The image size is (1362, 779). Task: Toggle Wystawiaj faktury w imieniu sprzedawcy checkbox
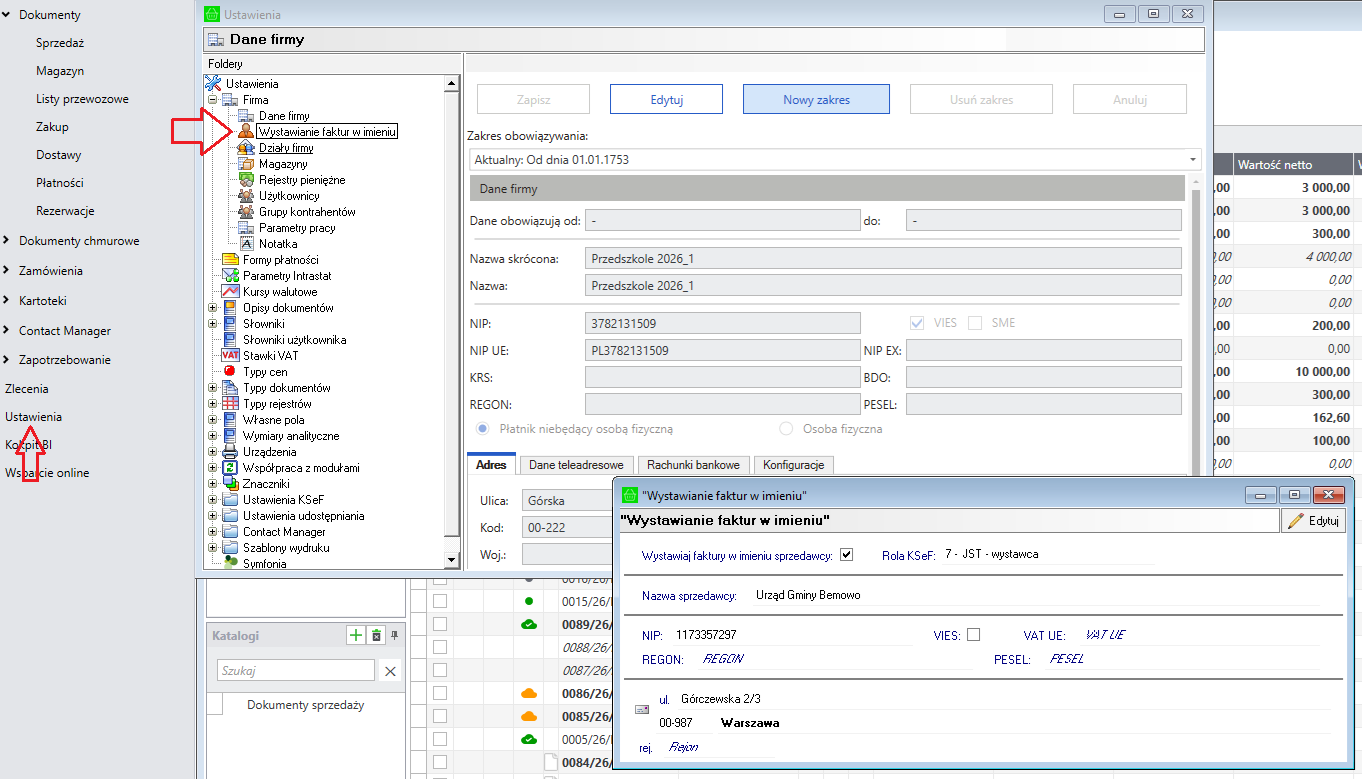click(x=847, y=555)
